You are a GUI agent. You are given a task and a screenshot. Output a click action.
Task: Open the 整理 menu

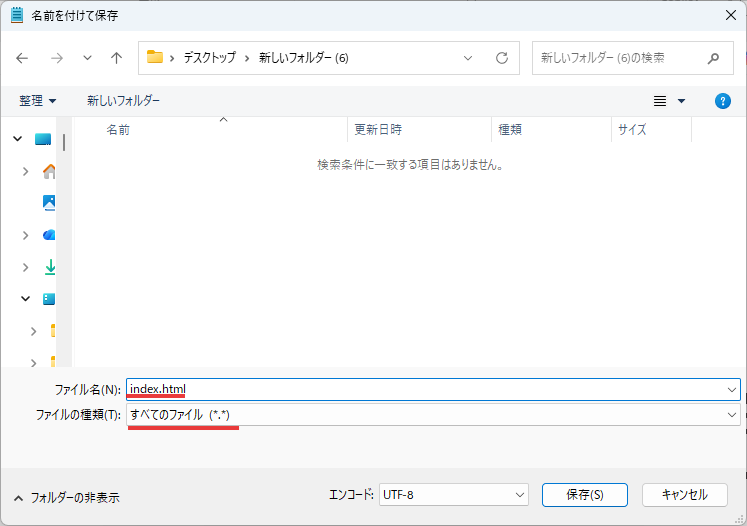point(38,101)
